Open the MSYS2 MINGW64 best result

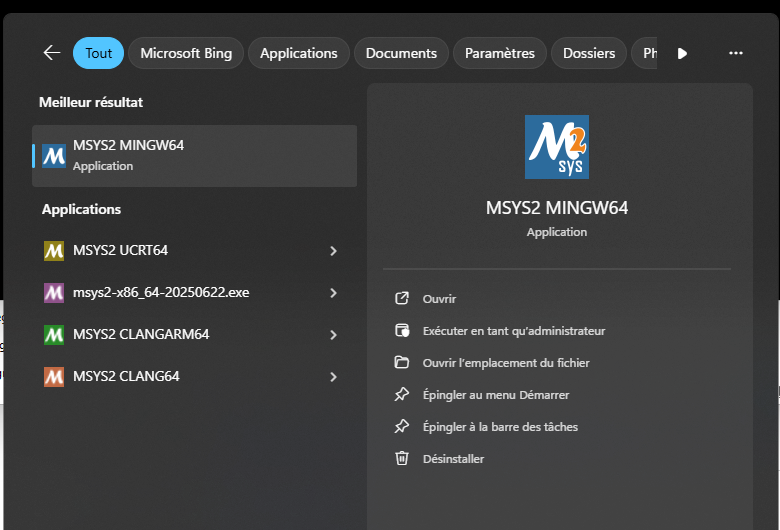point(195,156)
